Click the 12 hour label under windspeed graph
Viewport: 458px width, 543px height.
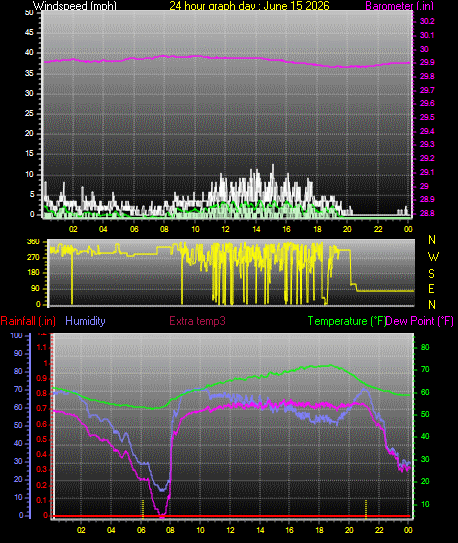click(x=225, y=229)
